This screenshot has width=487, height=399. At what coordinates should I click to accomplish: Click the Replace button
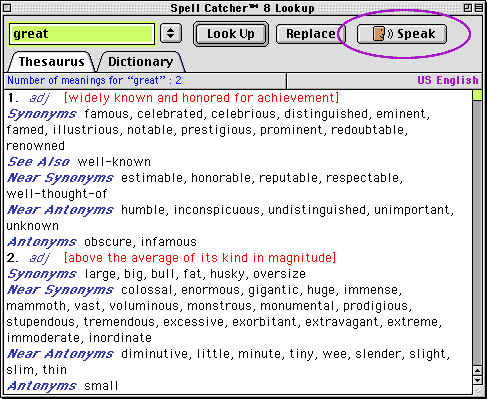311,34
